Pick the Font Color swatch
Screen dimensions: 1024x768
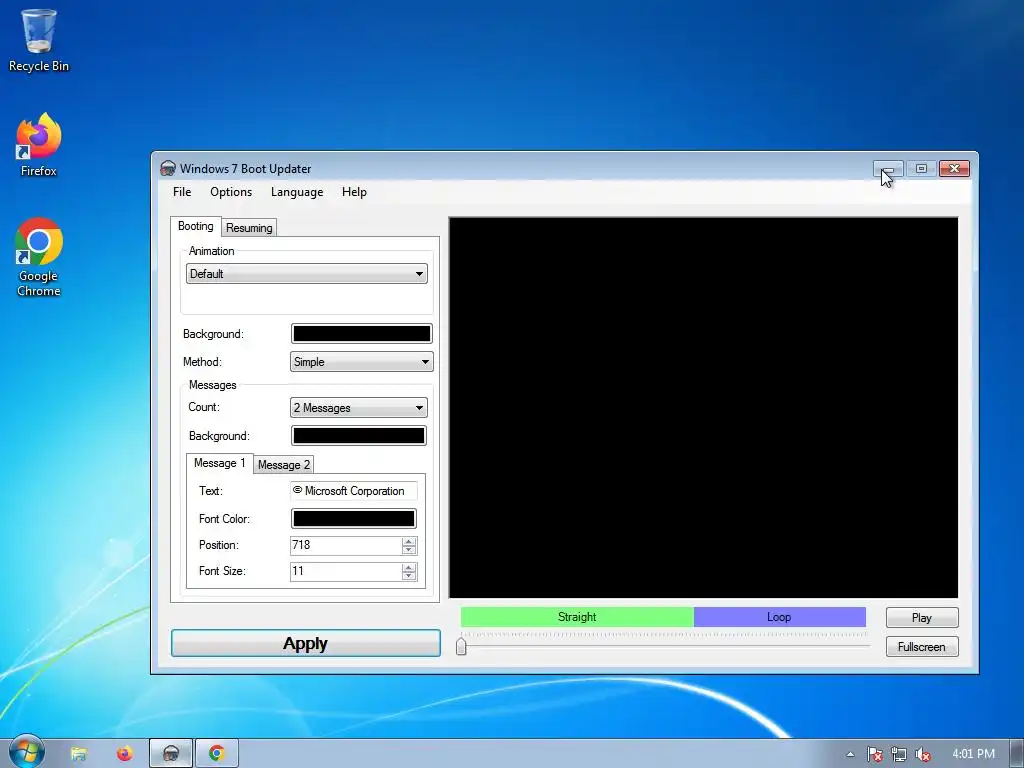point(353,519)
